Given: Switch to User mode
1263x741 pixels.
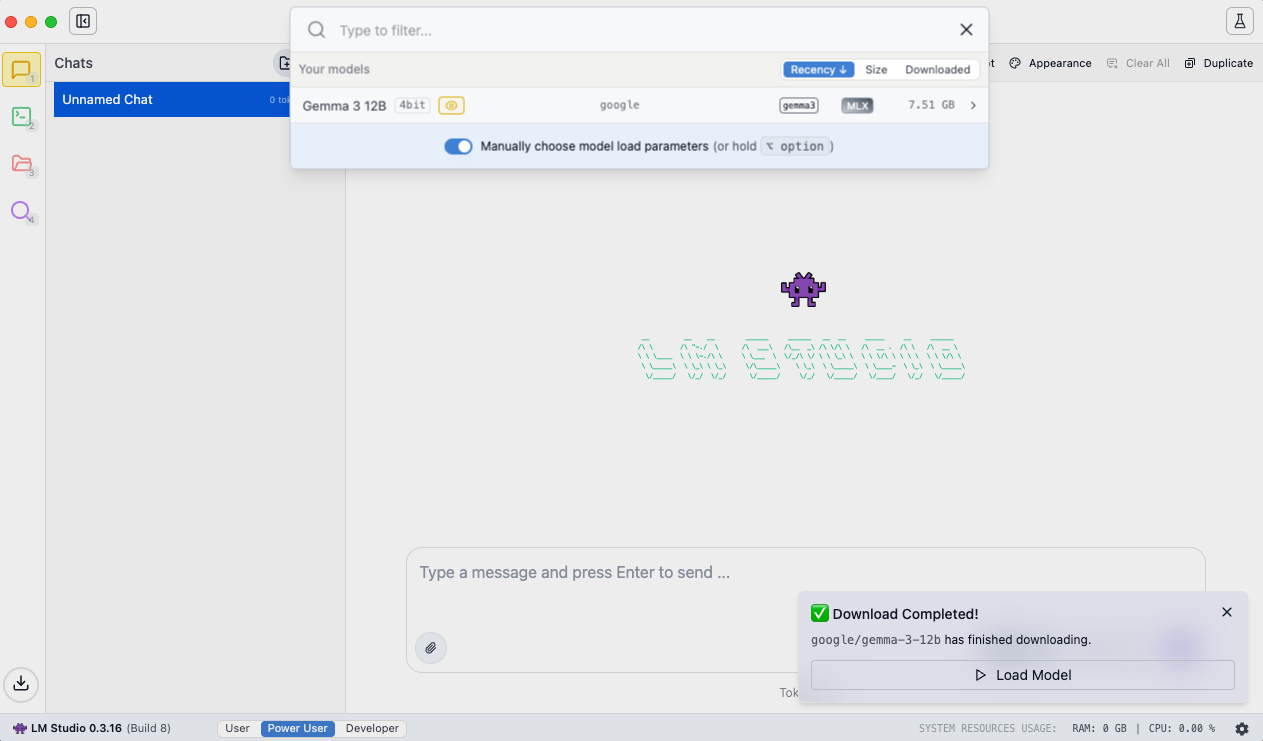Looking at the screenshot, I should pos(238,728).
